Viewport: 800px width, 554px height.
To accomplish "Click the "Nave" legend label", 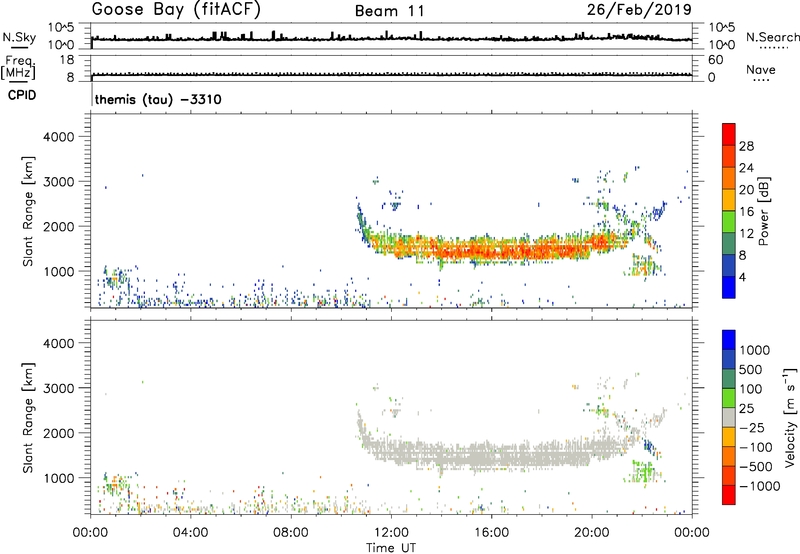I will 761,69.
